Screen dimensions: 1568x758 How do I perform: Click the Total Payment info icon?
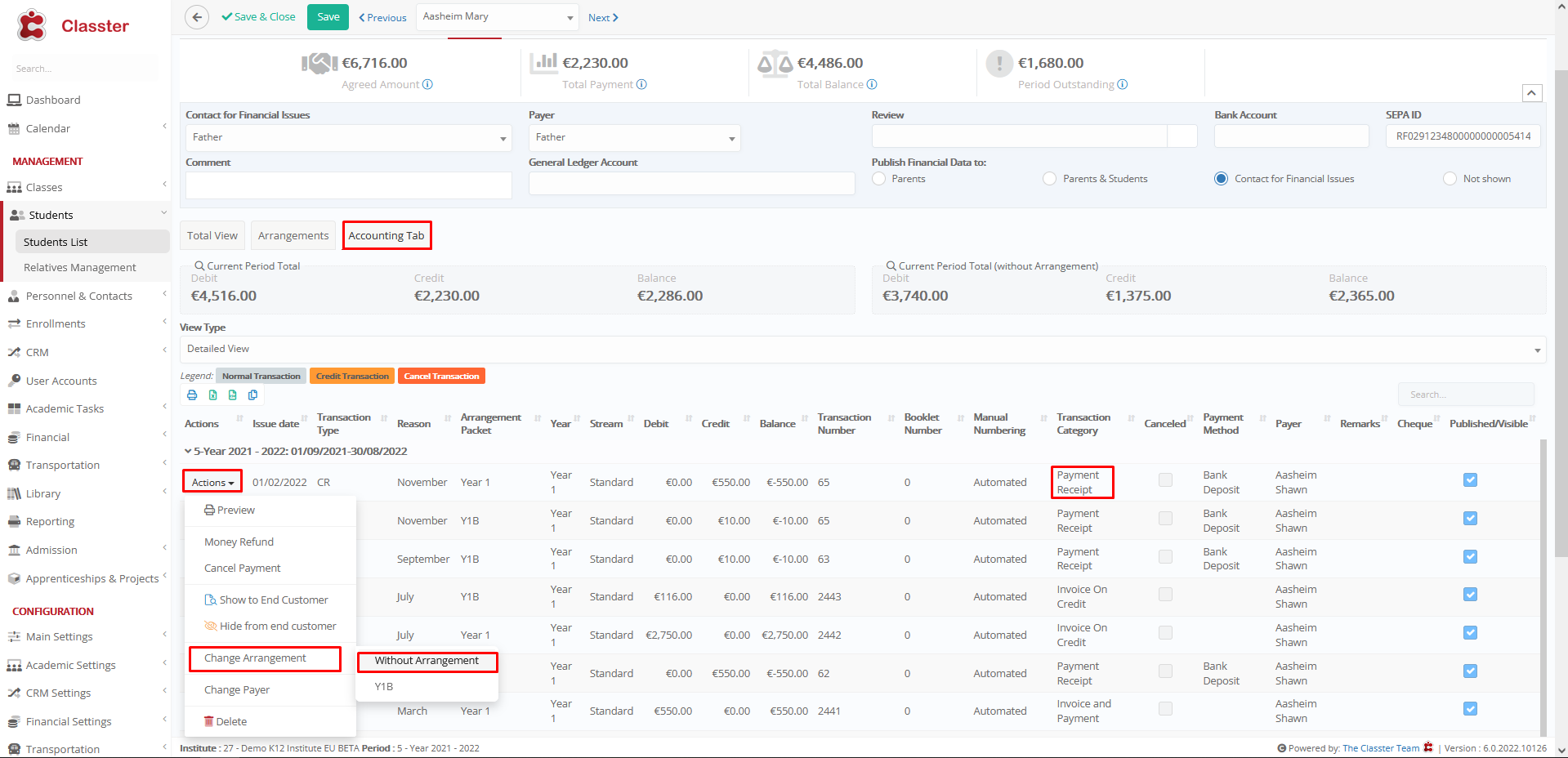pyautogui.click(x=641, y=84)
